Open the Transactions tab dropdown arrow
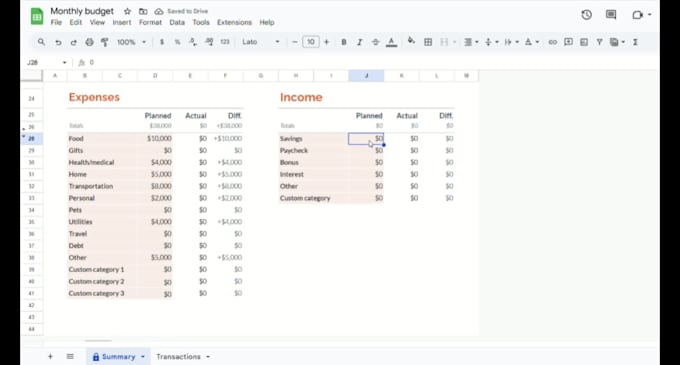This screenshot has height=365, width=680. click(208, 357)
